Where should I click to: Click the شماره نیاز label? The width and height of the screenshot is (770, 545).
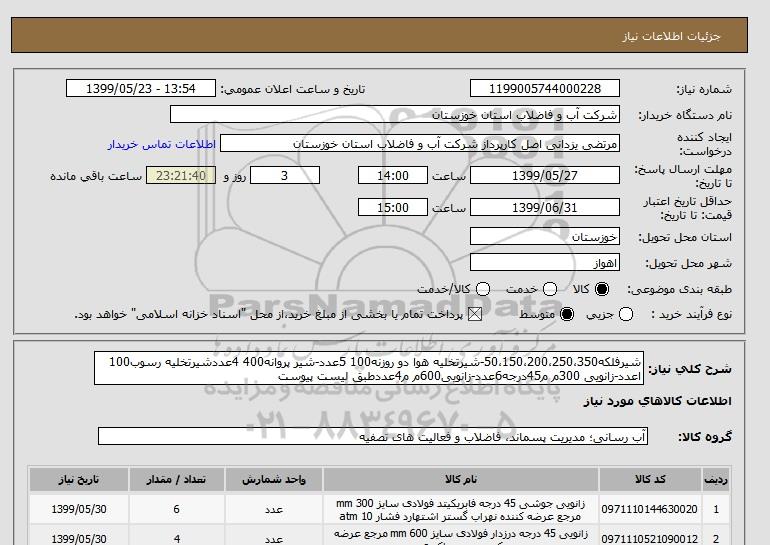click(704, 89)
